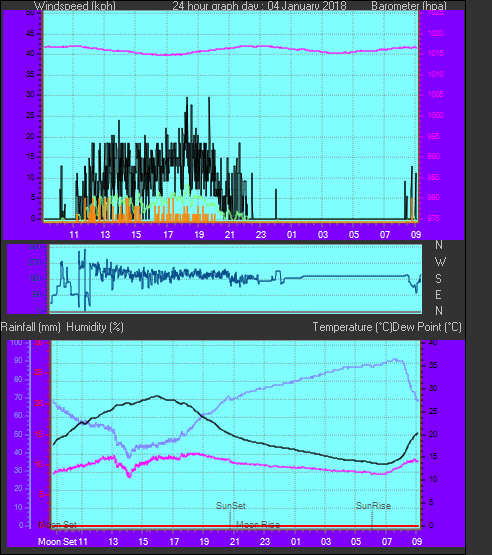Click the SunSet marker label
The height and width of the screenshot is (555, 492).
pos(230,506)
